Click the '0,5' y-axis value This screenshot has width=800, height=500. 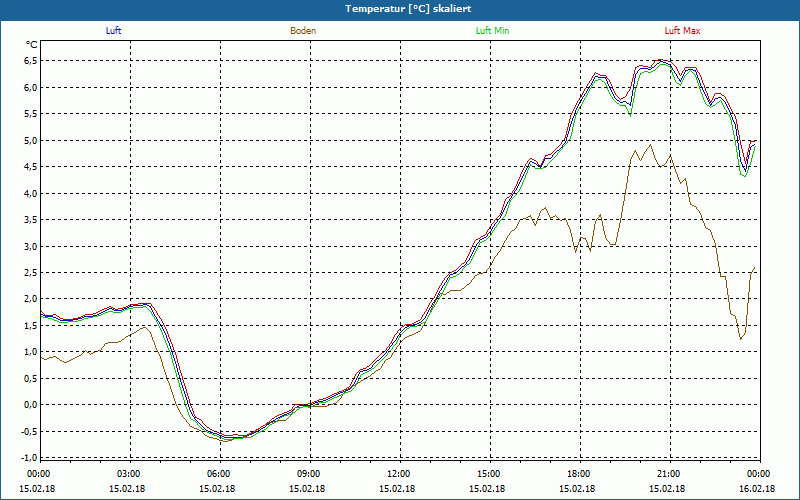[31, 379]
